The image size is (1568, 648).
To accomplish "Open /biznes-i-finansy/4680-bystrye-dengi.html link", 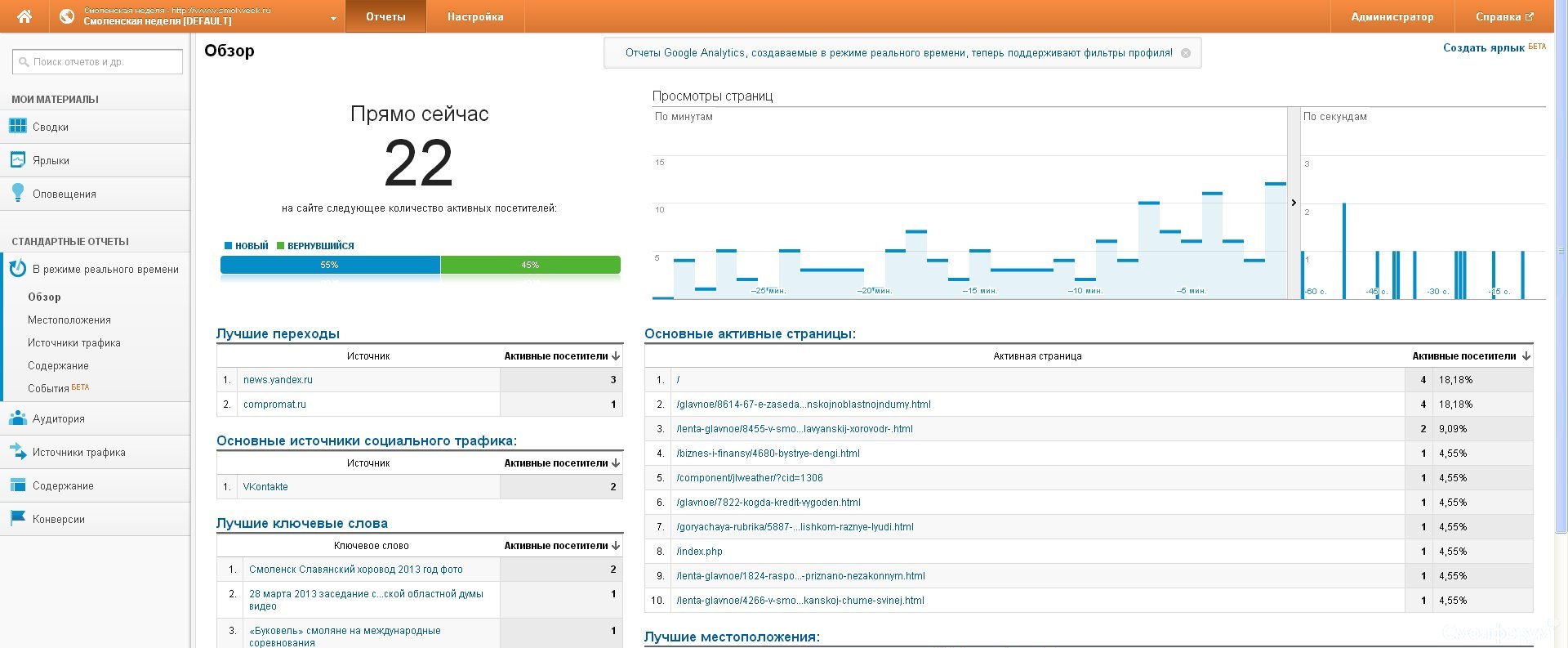I will coord(768,454).
